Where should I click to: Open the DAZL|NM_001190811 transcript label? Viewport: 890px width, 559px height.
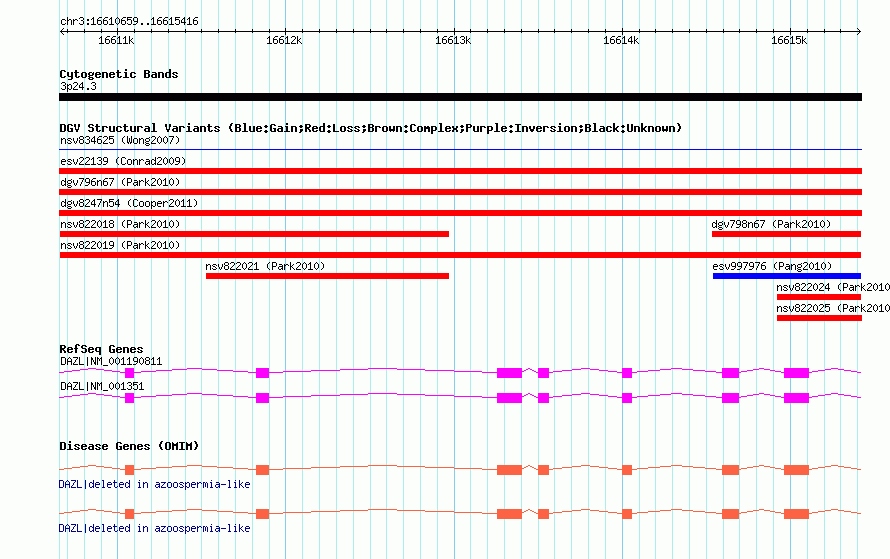tap(111, 362)
